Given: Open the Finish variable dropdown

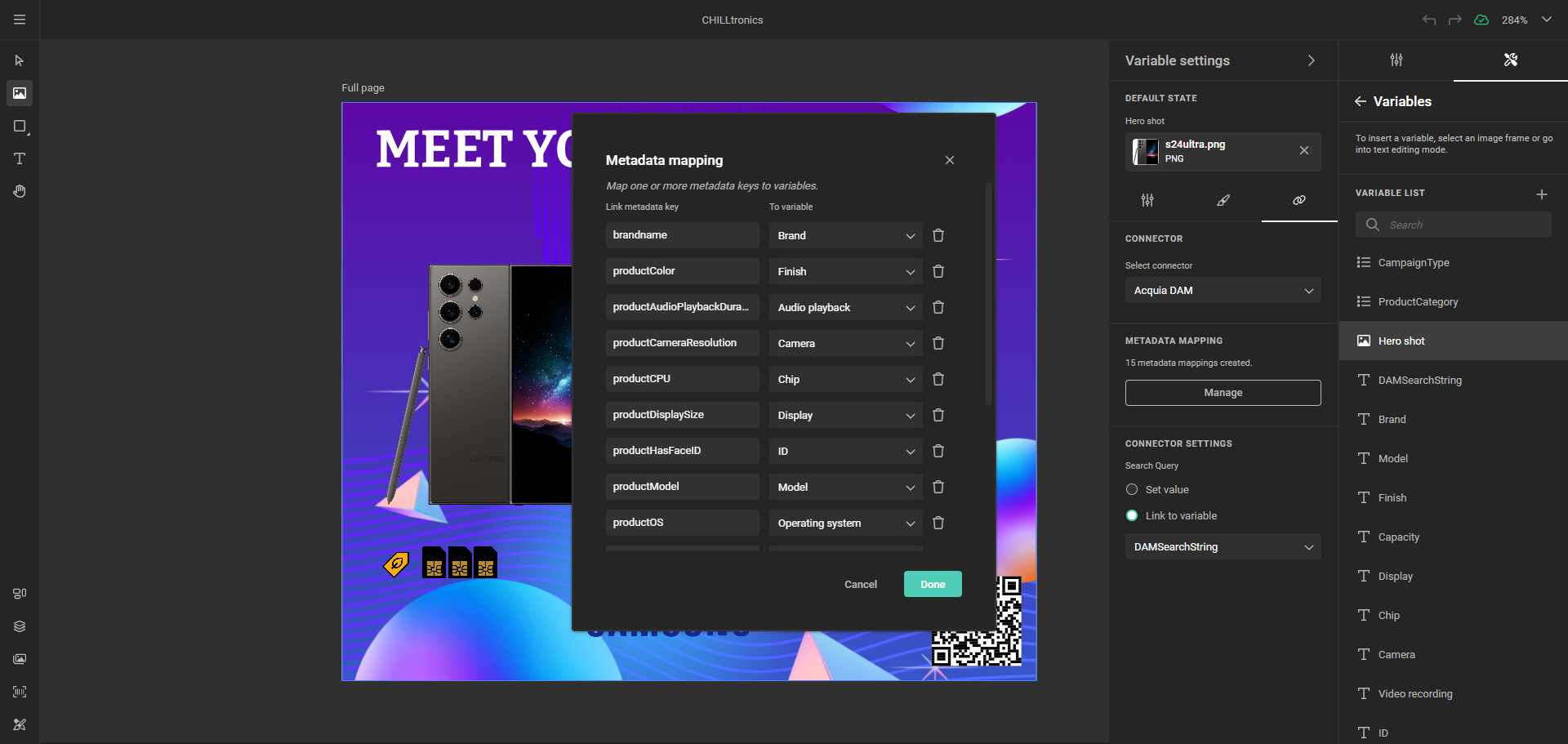Looking at the screenshot, I should (846, 271).
